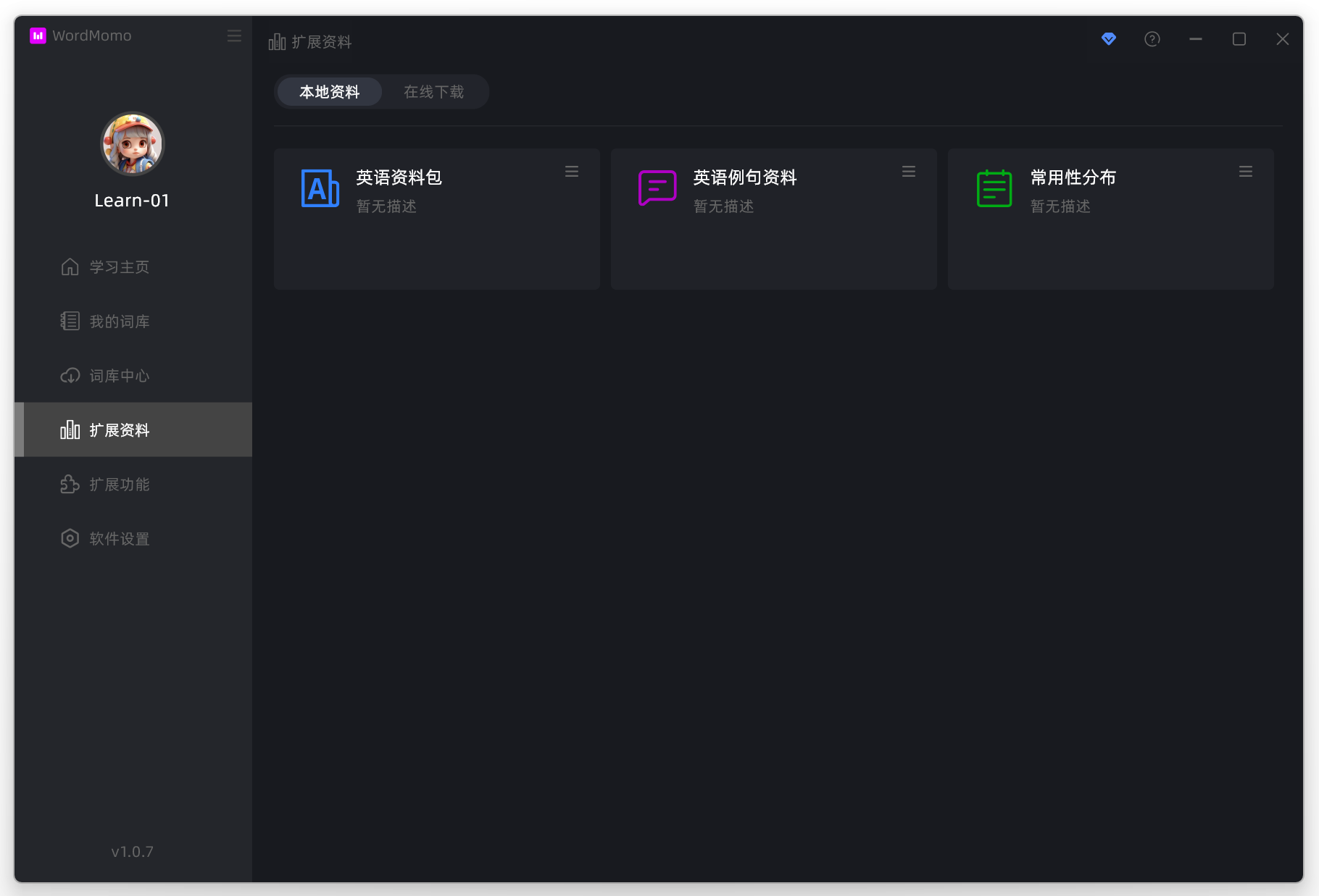
Task: Click the 扩展资料 chart icon in header
Action: 277,42
